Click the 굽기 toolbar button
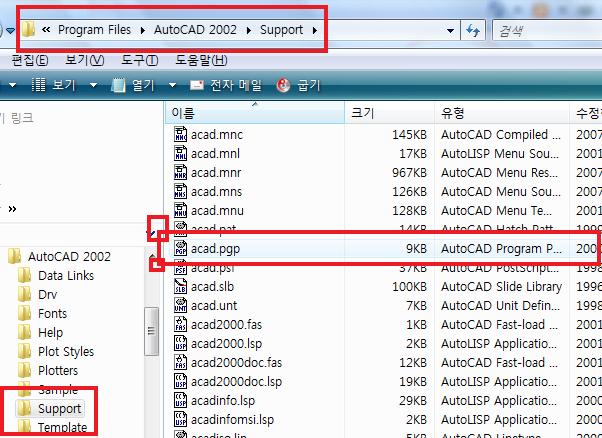This screenshot has height=438, width=602. tap(299, 85)
